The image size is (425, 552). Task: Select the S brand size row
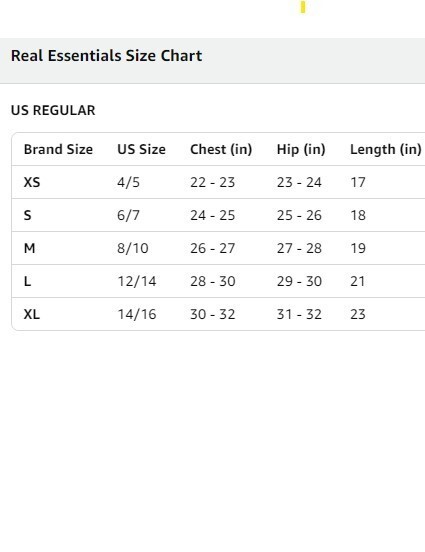coord(218,215)
